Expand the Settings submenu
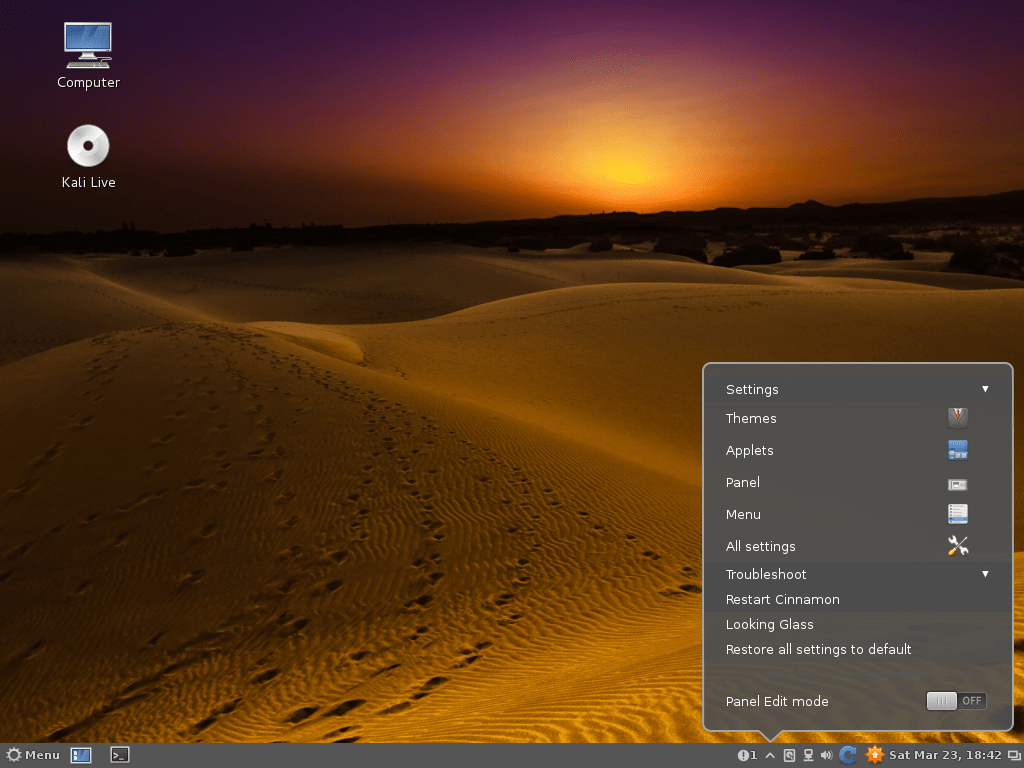This screenshot has width=1024, height=768. coord(857,389)
